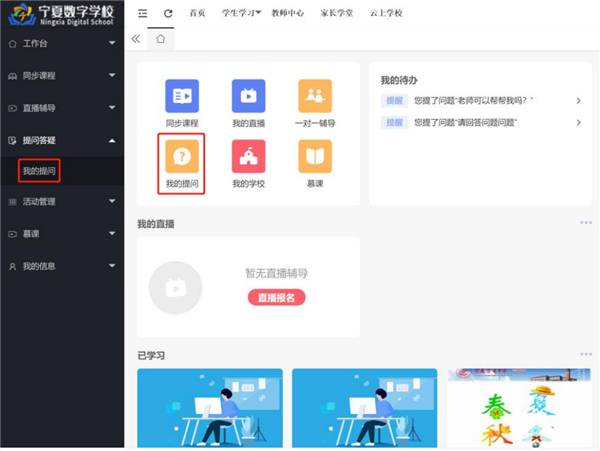Go to 首页 in top navigation
This screenshot has width=600, height=451.
pyautogui.click(x=197, y=13)
